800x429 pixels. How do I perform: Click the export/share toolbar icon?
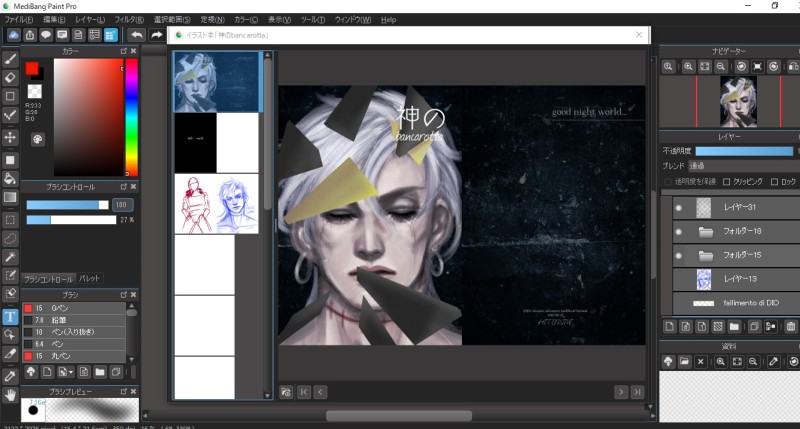30,35
